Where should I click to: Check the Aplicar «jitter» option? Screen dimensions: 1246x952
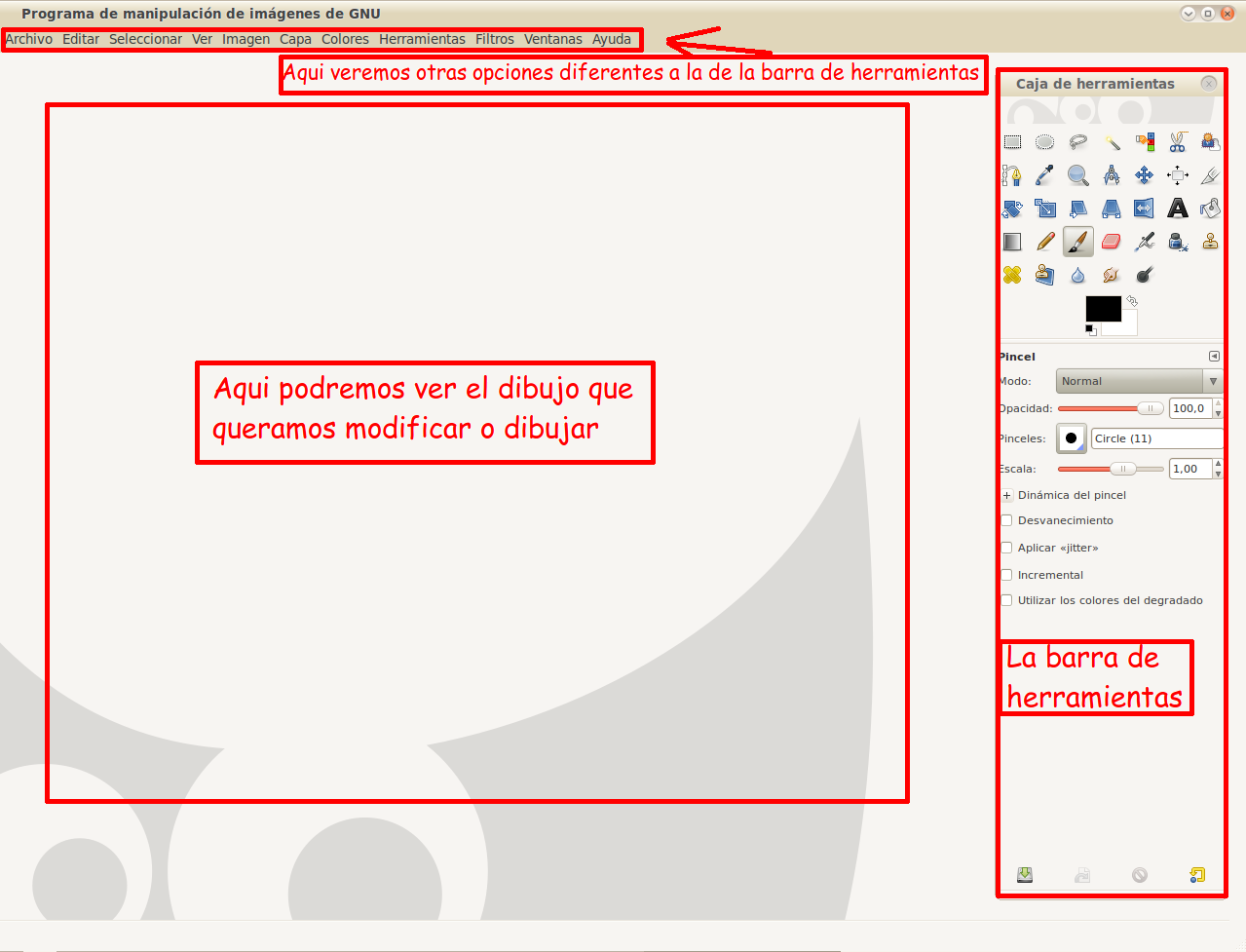(x=1006, y=547)
